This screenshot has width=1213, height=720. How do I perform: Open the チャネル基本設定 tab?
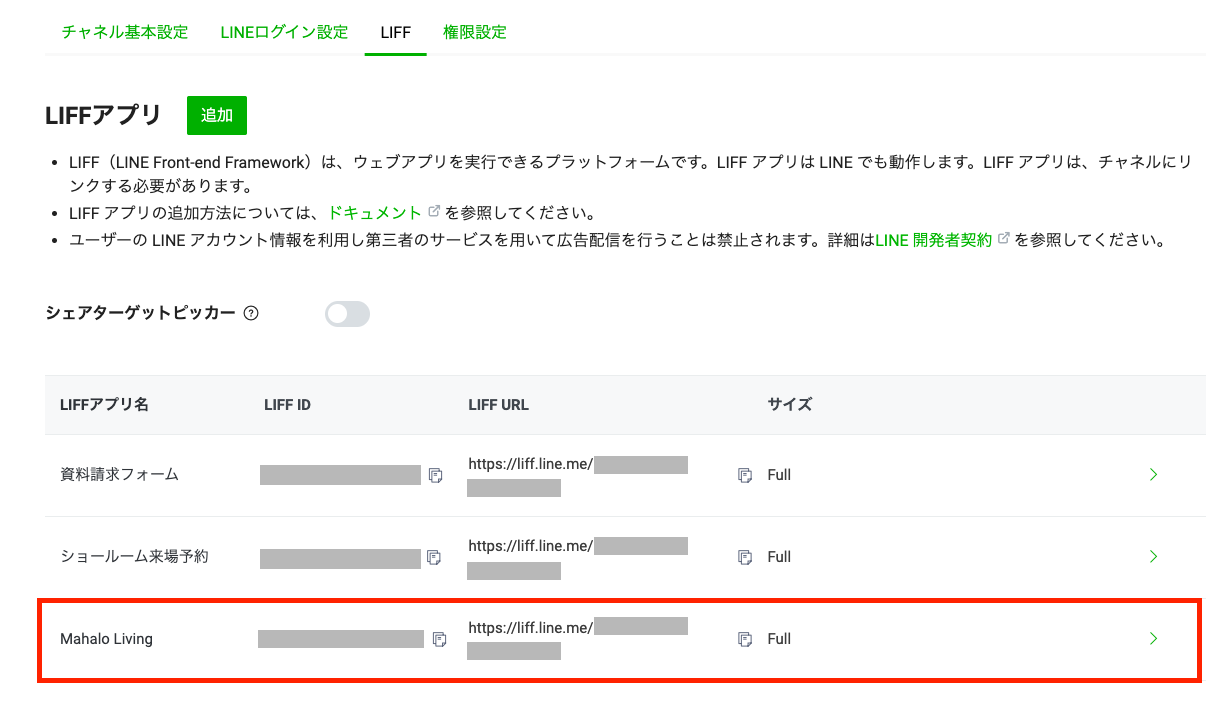125,32
